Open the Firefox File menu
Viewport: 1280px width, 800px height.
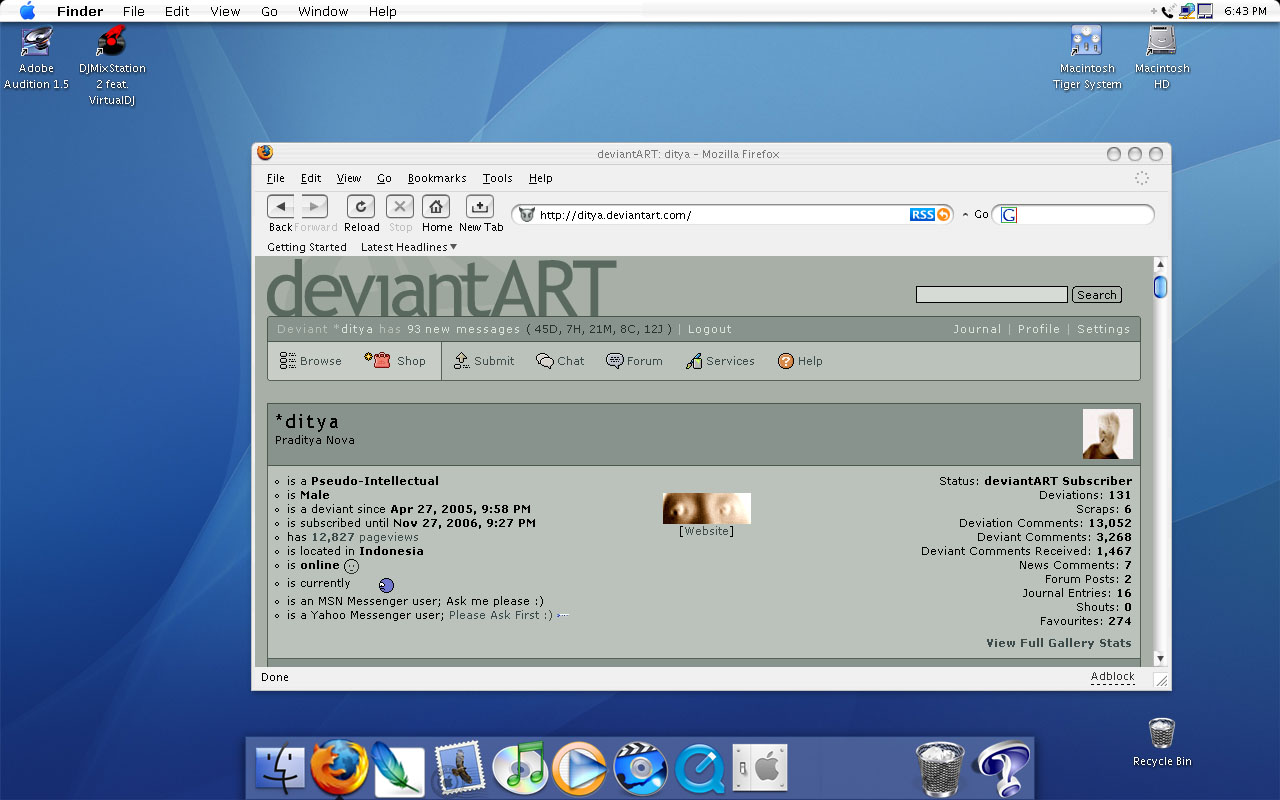click(276, 178)
